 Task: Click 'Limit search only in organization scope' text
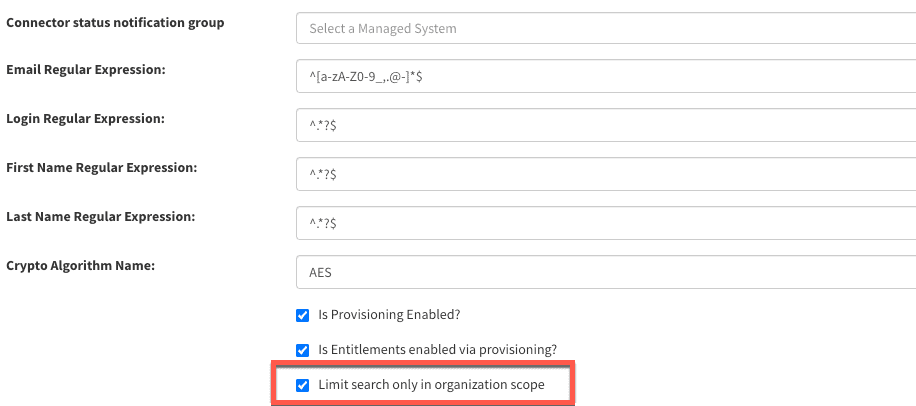pos(431,385)
